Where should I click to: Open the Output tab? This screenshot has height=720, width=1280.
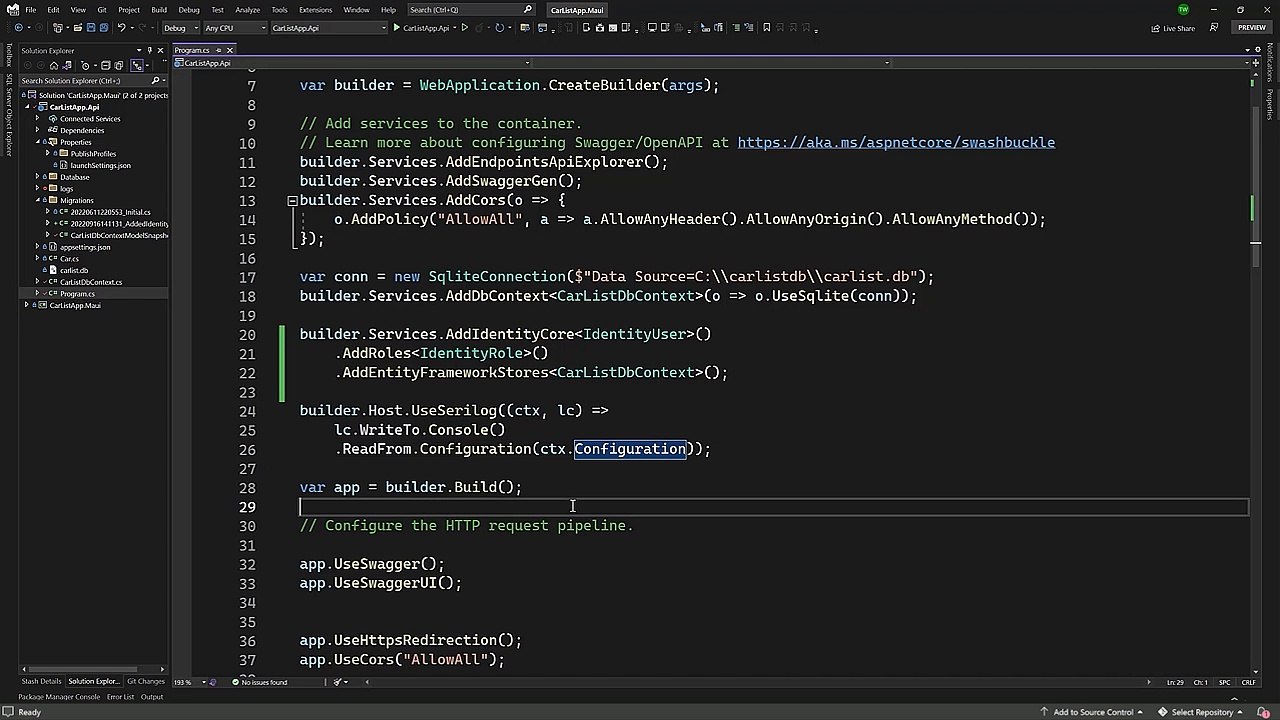(152, 697)
